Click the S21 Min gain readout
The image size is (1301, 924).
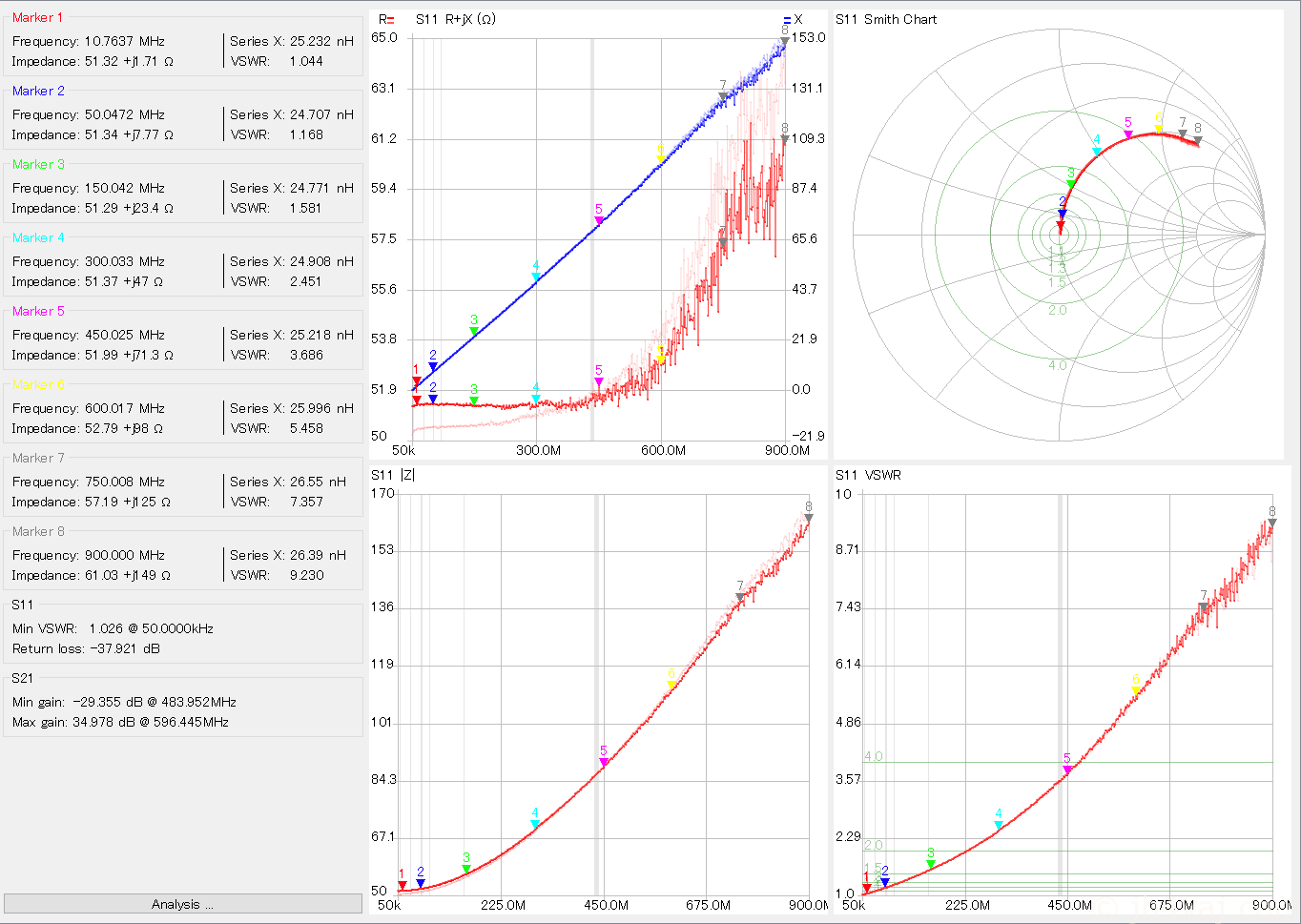[x=124, y=702]
